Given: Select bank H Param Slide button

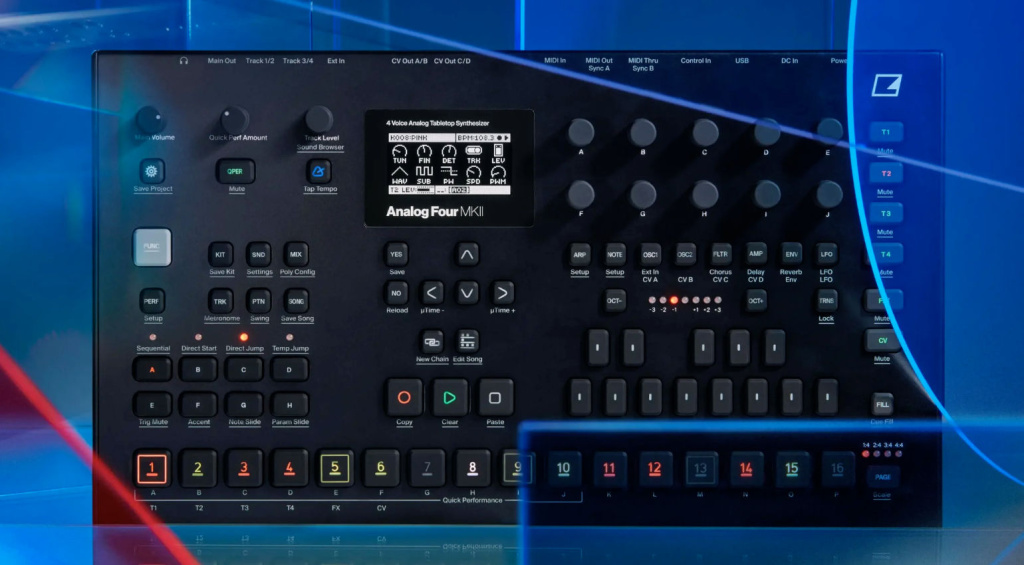Looking at the screenshot, I should (x=289, y=406).
